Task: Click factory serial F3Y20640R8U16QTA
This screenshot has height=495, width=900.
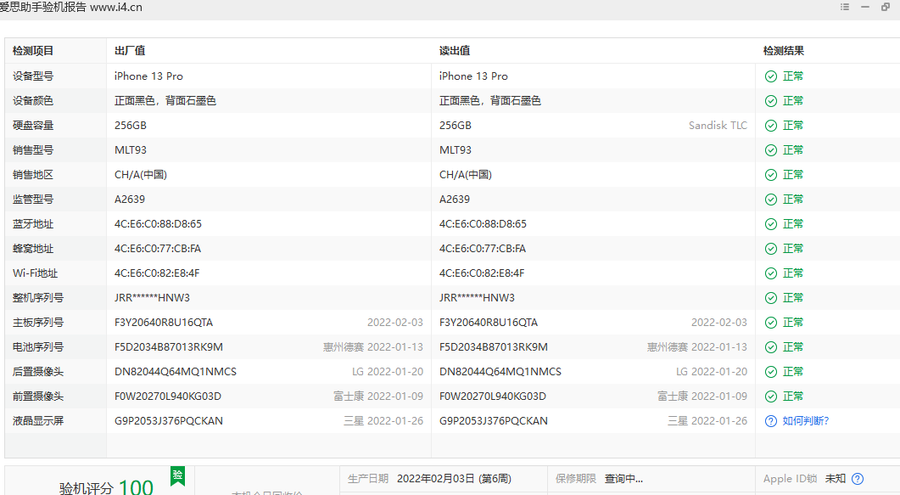Action: click(x=164, y=323)
